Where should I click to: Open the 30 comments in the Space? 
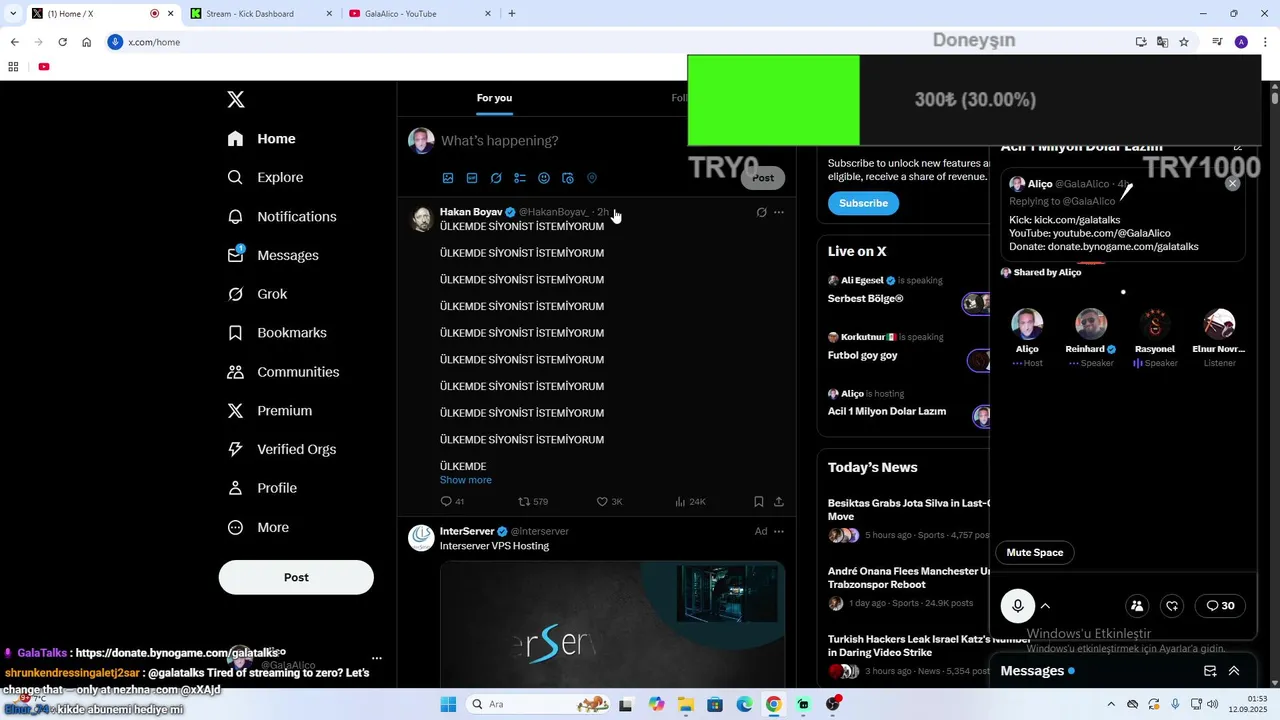(x=1220, y=605)
